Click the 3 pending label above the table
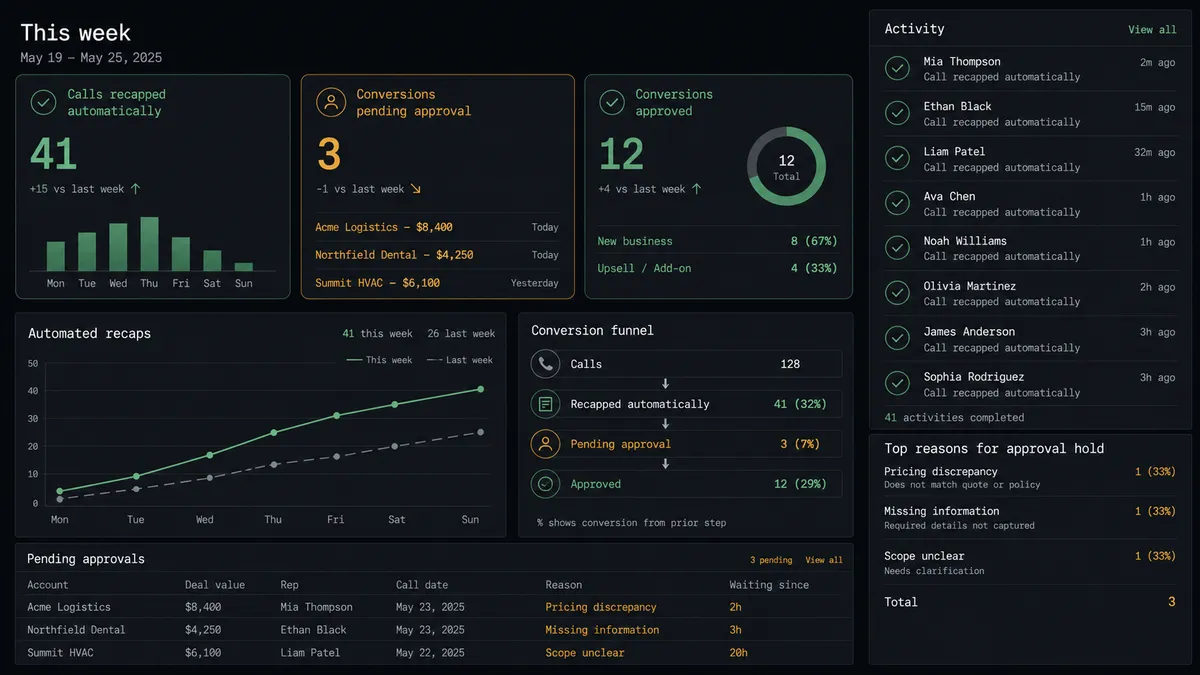Viewport: 1200px width, 675px height. [x=771, y=560]
